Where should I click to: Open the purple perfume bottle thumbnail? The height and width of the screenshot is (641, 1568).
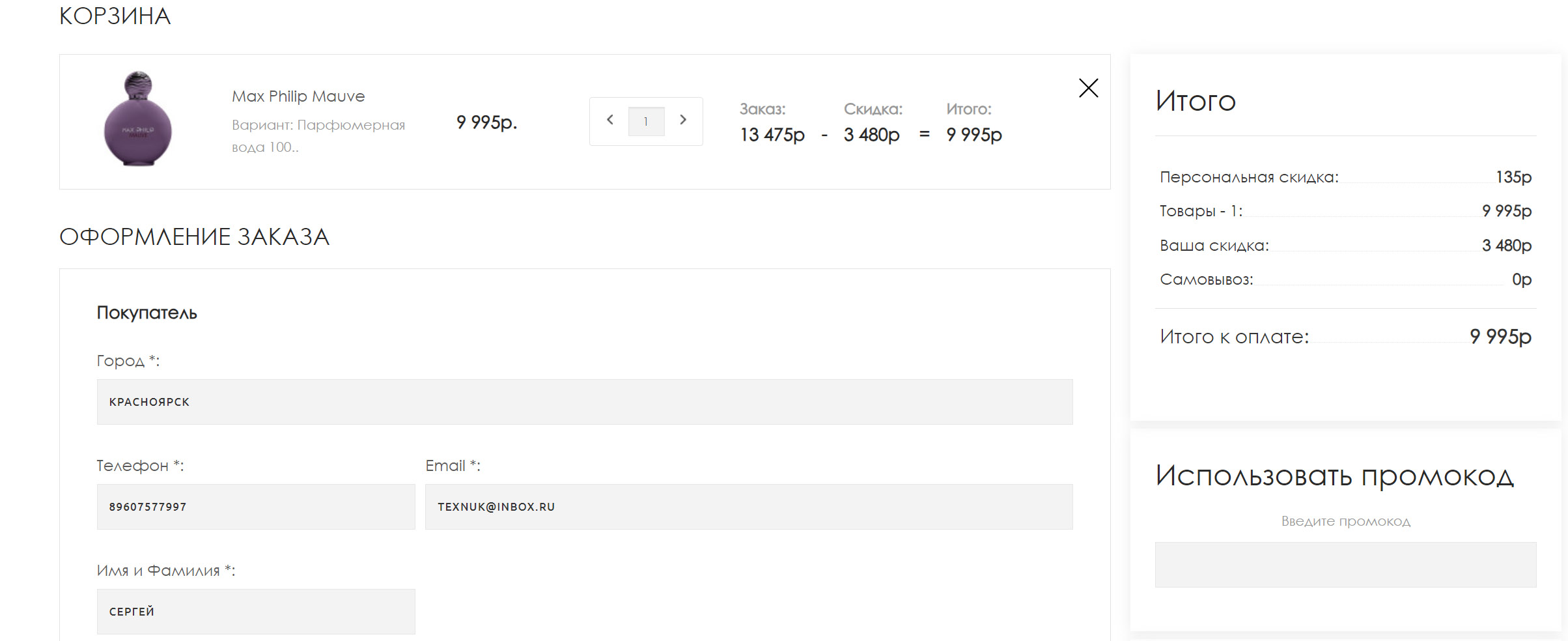click(138, 119)
